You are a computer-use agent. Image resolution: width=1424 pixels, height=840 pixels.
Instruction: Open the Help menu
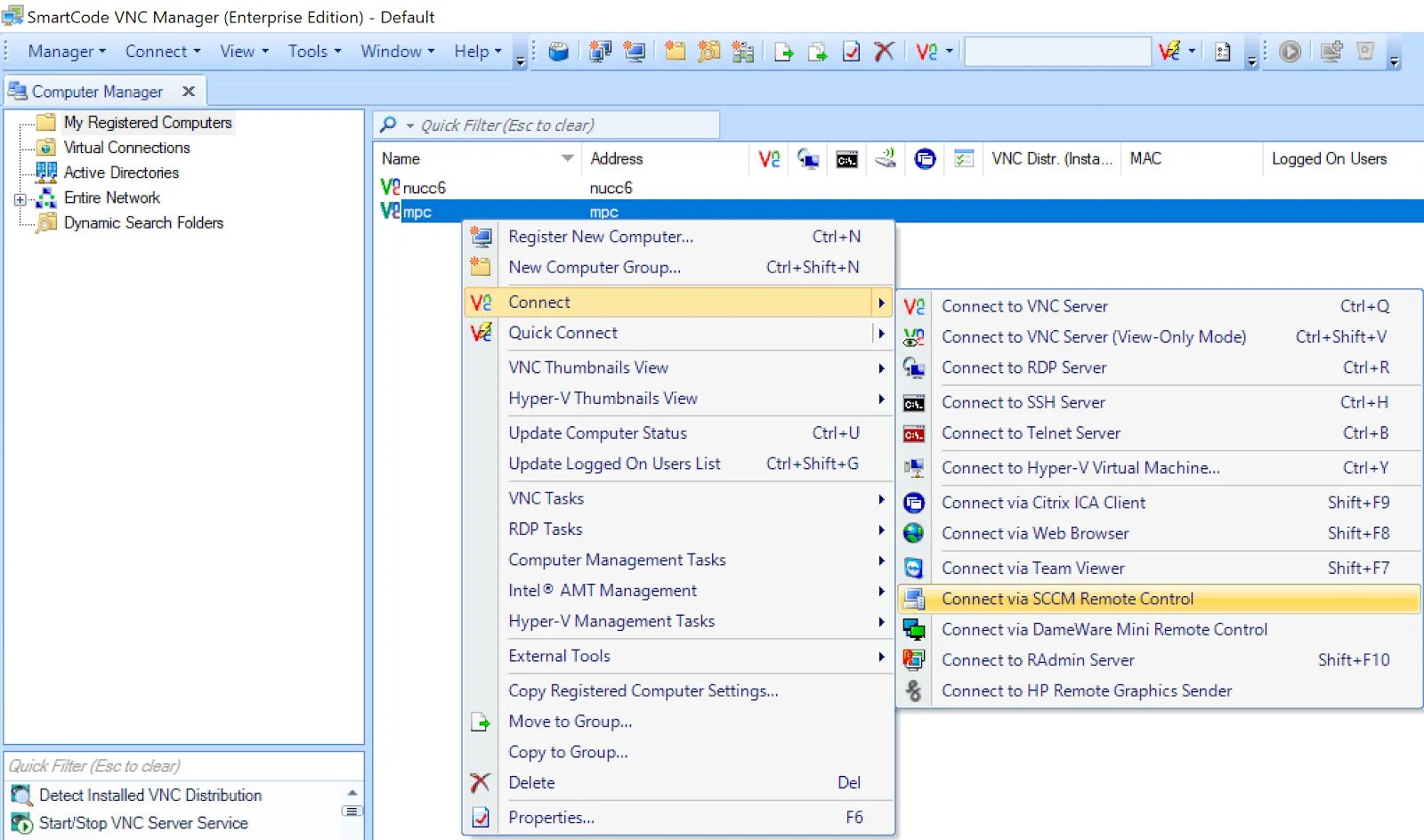click(478, 52)
